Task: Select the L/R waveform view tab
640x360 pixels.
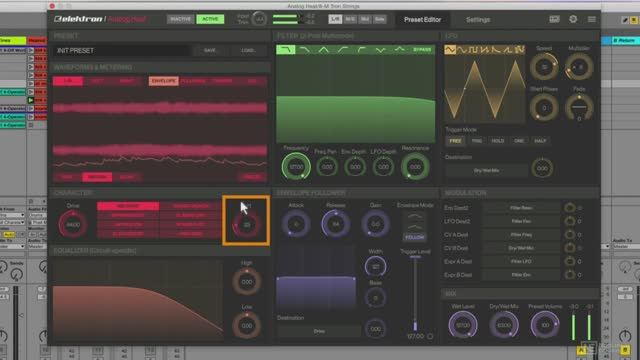Action: click(68, 81)
